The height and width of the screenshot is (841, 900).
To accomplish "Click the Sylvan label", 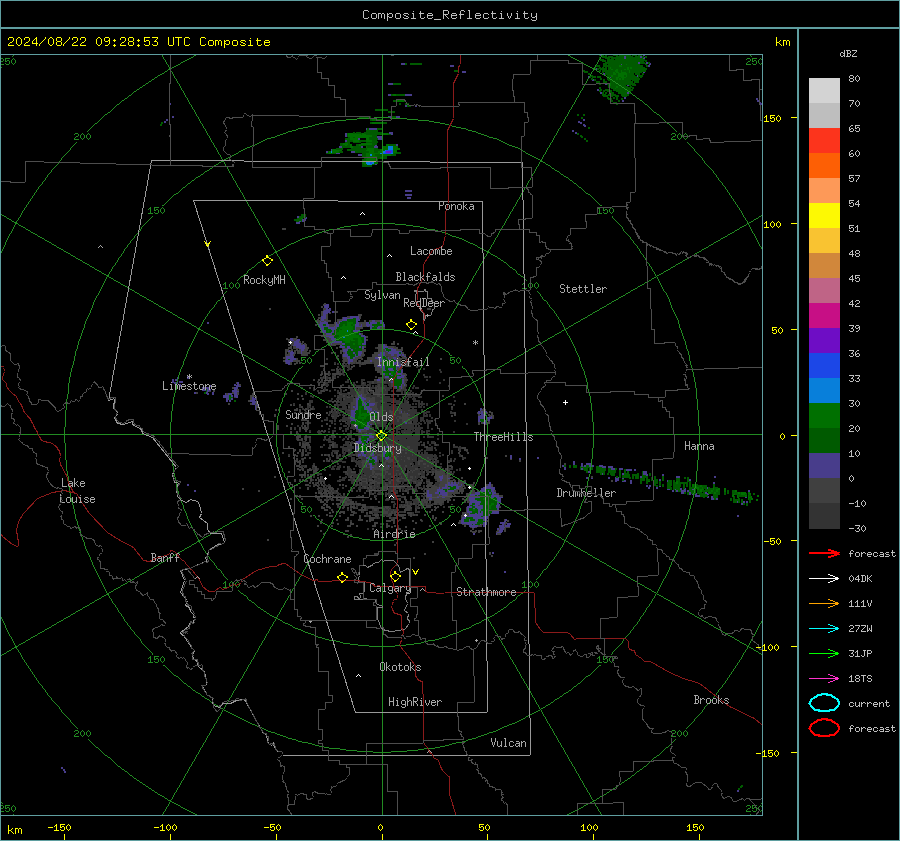I will pos(382,295).
